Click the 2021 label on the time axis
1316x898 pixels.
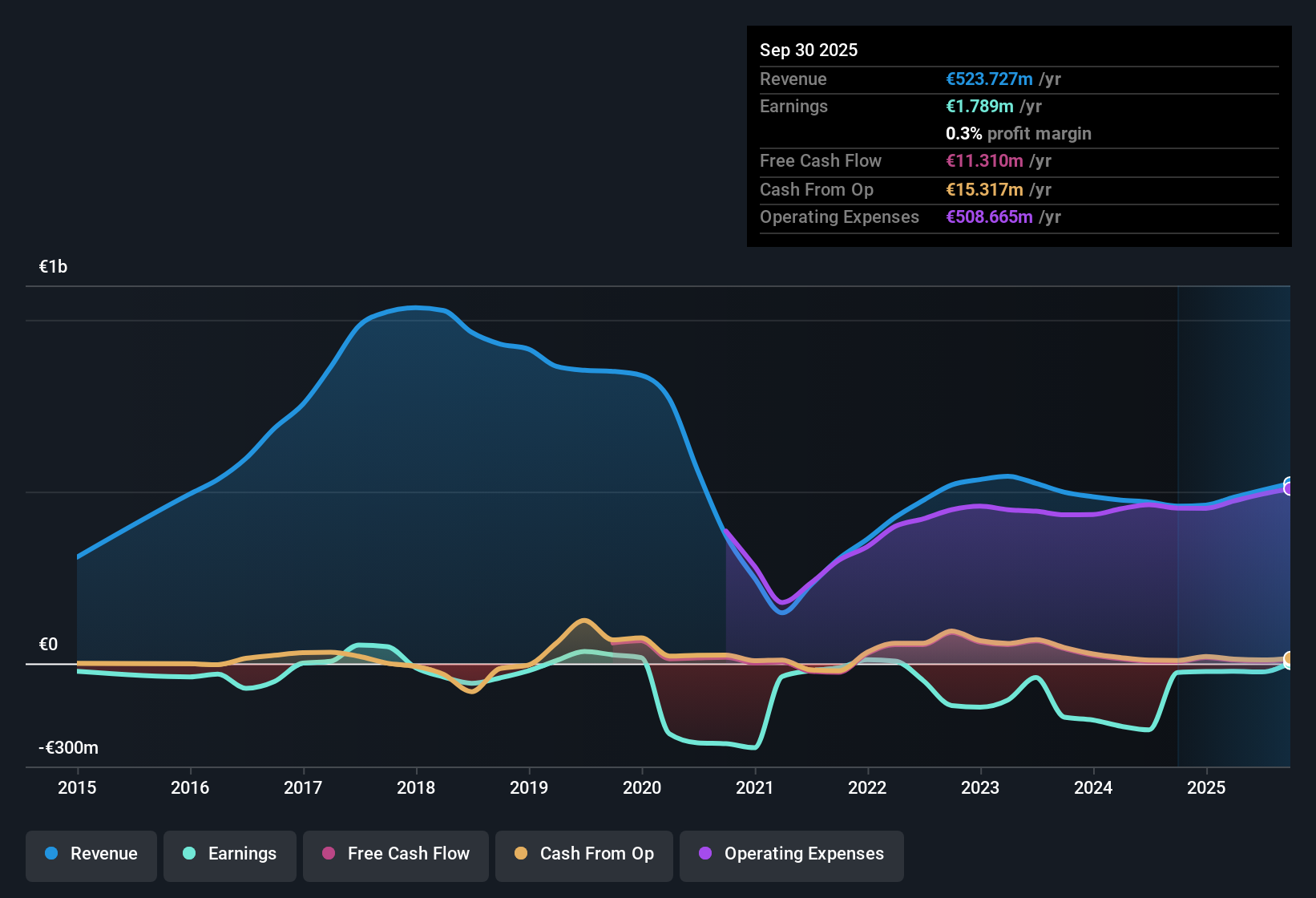pyautogui.click(x=754, y=788)
